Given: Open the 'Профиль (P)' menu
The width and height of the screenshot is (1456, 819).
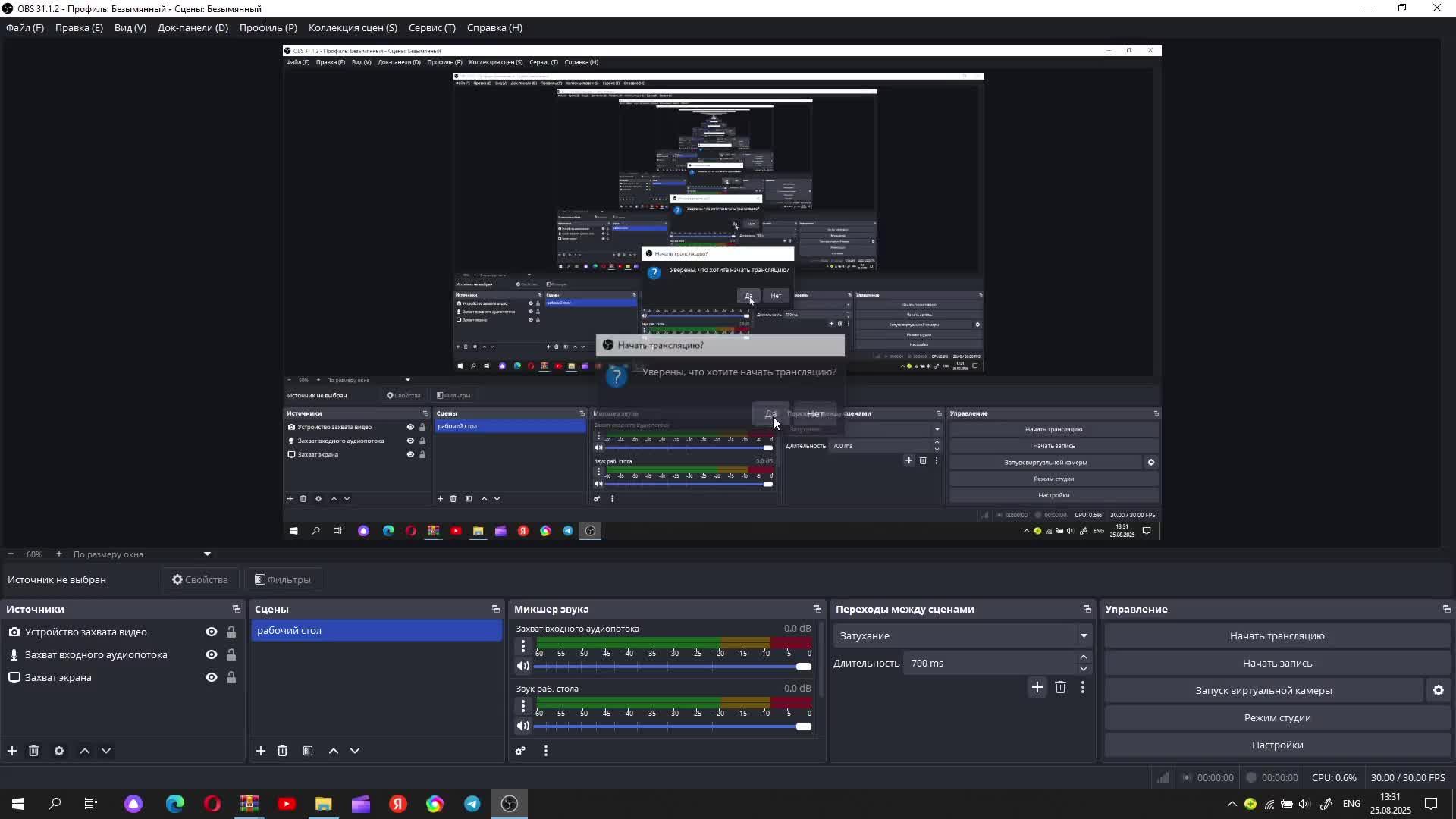Looking at the screenshot, I should pyautogui.click(x=268, y=27).
